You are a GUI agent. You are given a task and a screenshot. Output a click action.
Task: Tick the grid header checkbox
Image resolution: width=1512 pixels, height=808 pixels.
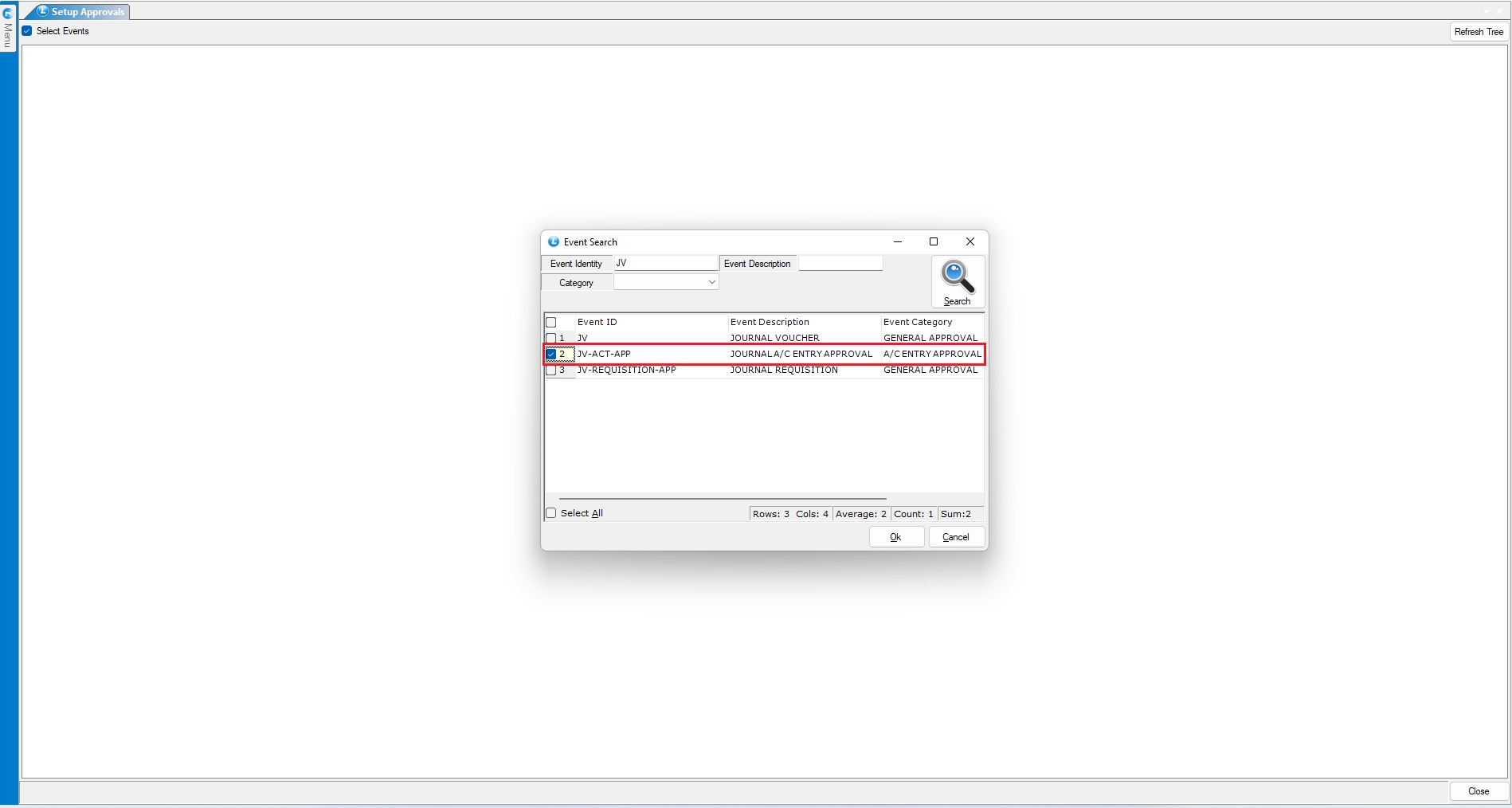click(x=550, y=322)
